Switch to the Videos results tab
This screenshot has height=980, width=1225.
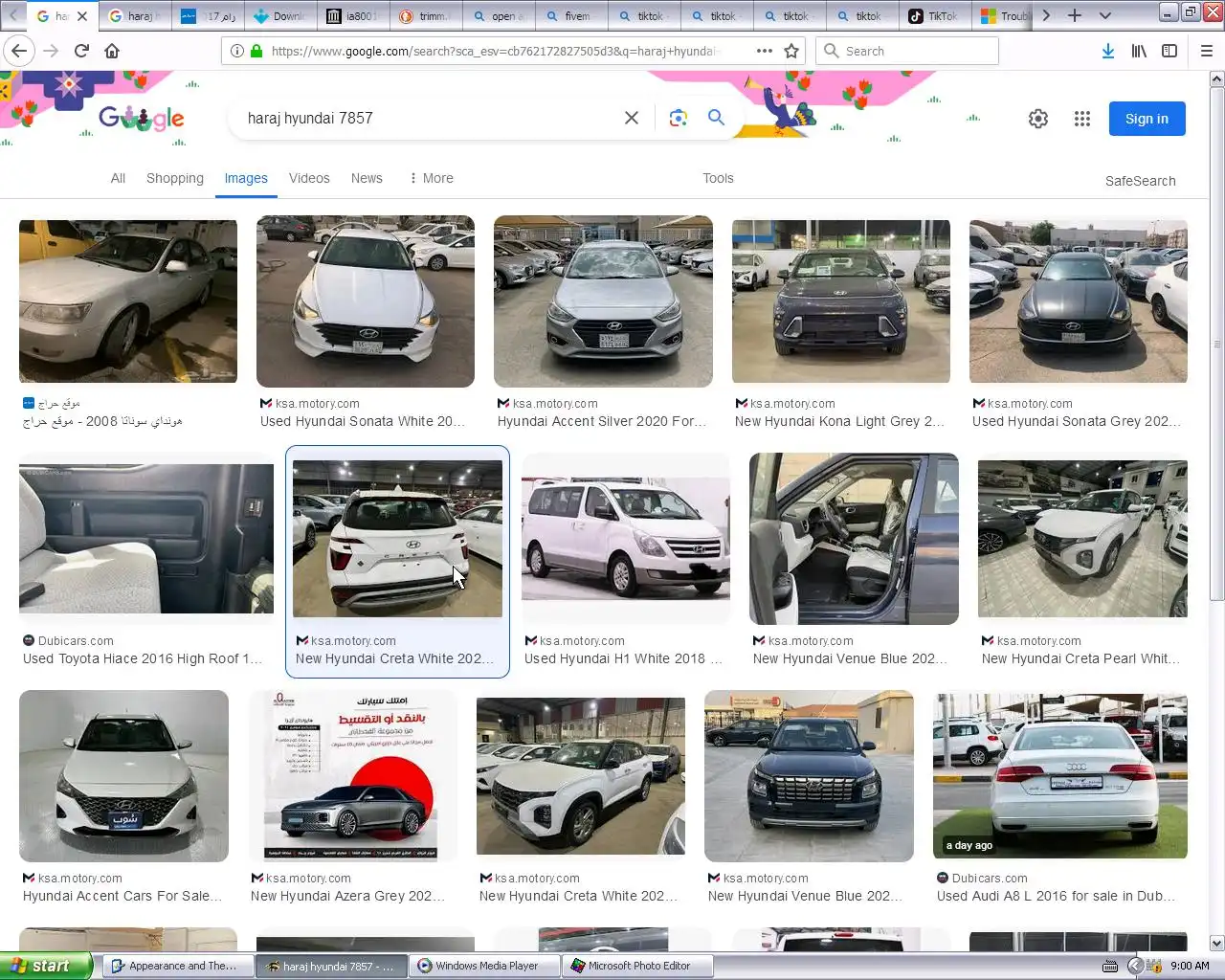(309, 178)
